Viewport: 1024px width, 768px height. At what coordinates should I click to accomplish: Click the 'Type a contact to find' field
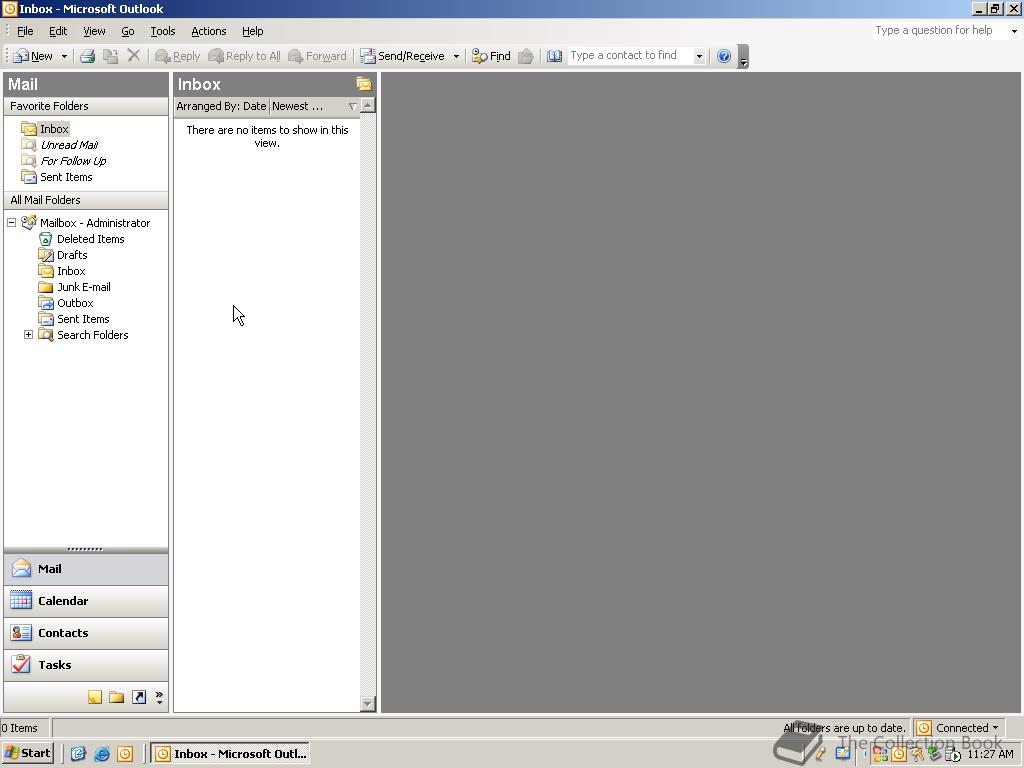tap(630, 56)
